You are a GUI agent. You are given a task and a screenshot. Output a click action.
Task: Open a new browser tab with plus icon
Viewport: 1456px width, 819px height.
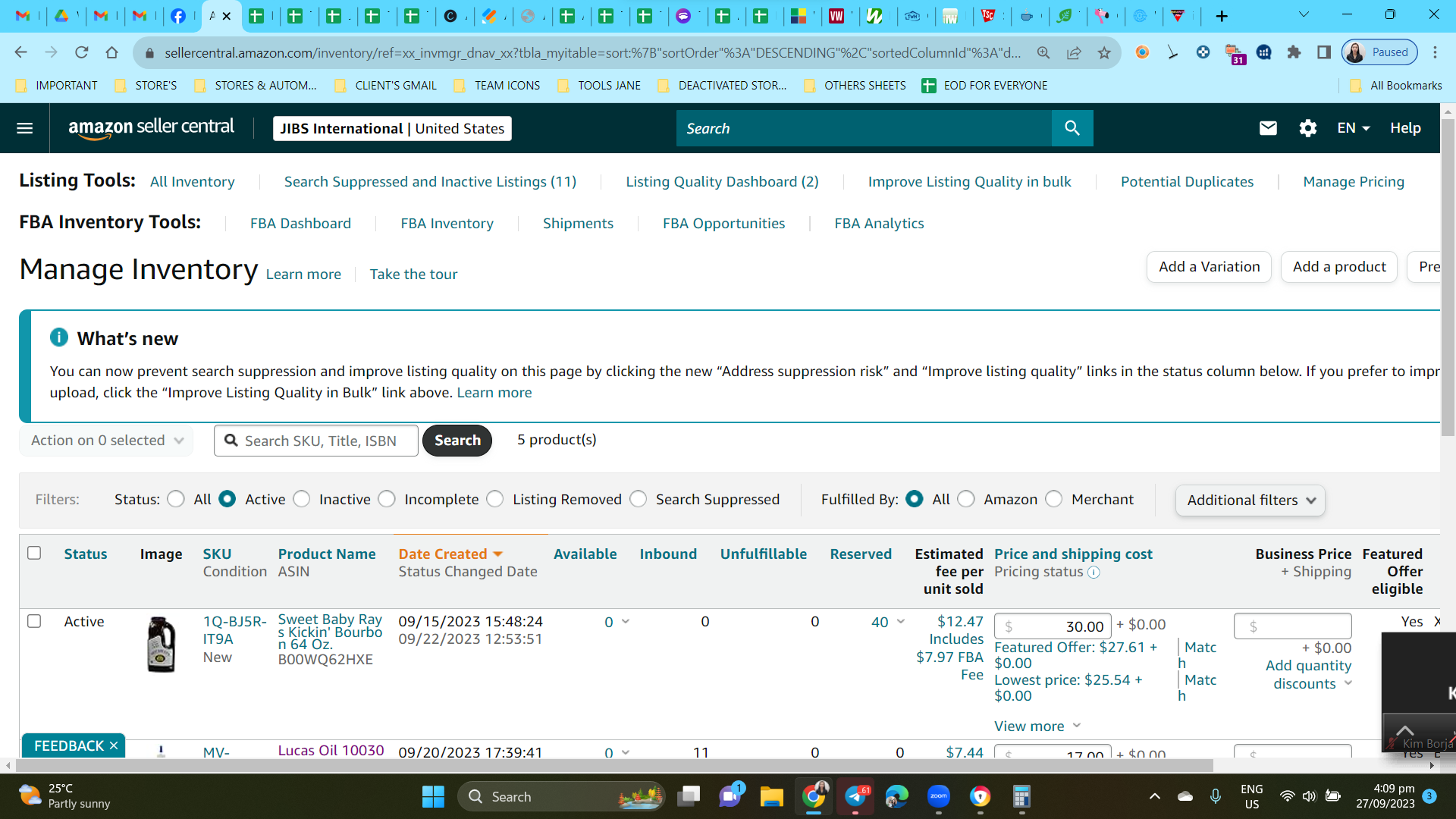coord(1222,16)
